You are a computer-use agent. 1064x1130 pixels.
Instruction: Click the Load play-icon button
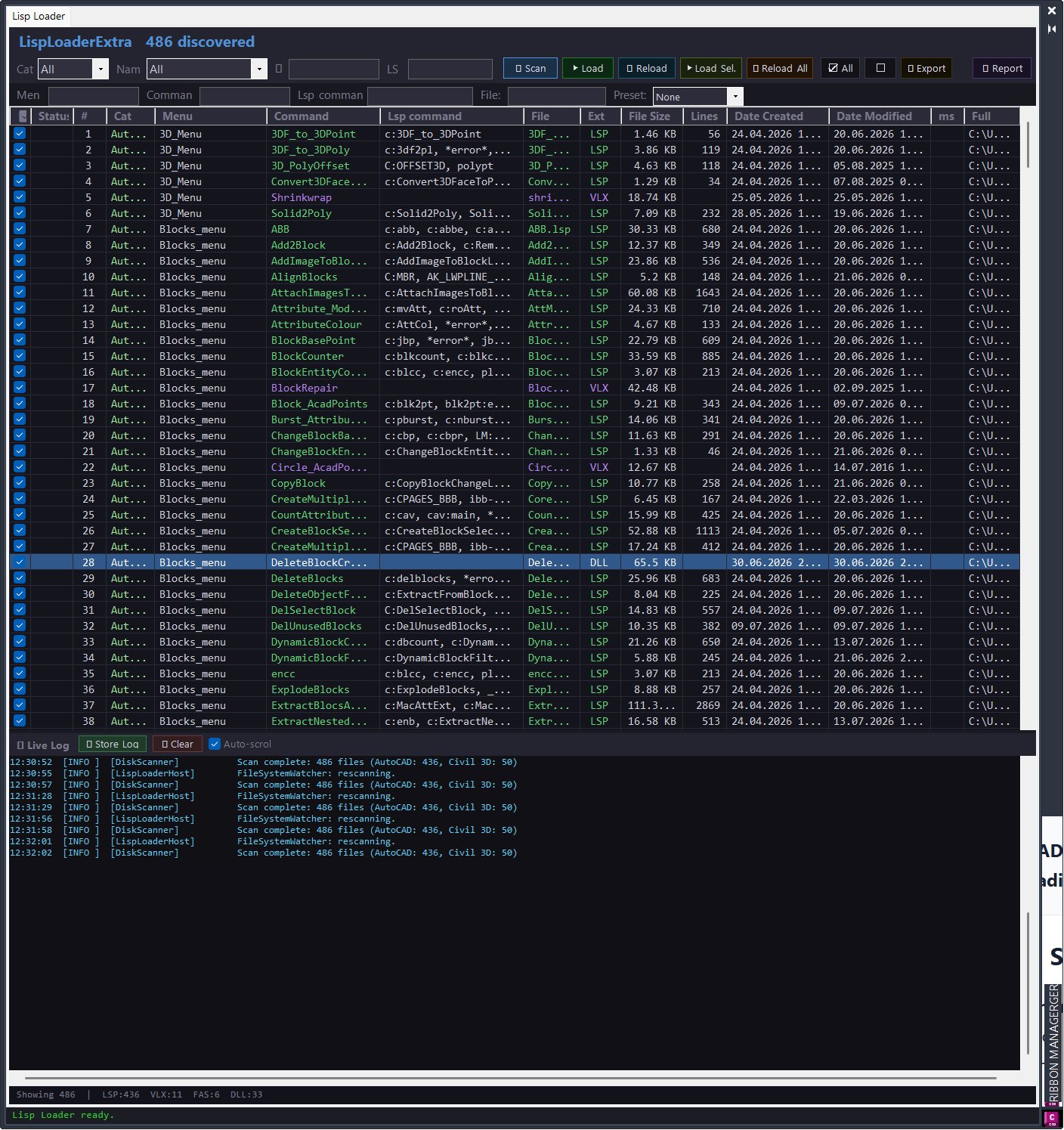[x=588, y=68]
